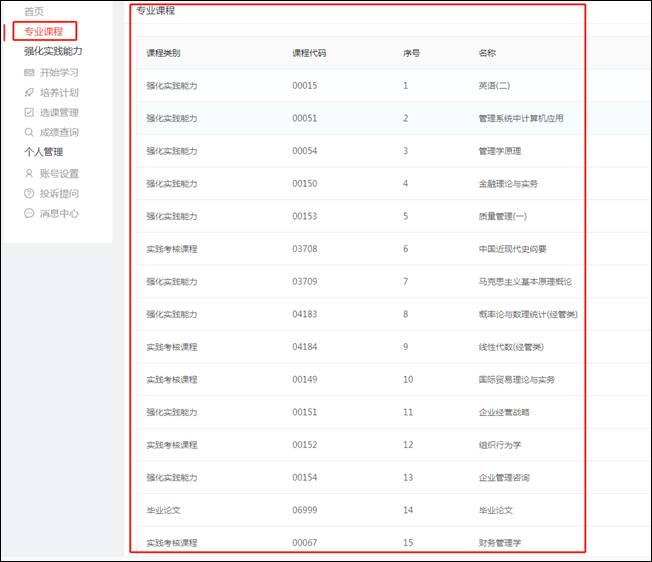Click the 培养计划 rocket icon
Screen dimensions: 652x562
click(29, 93)
